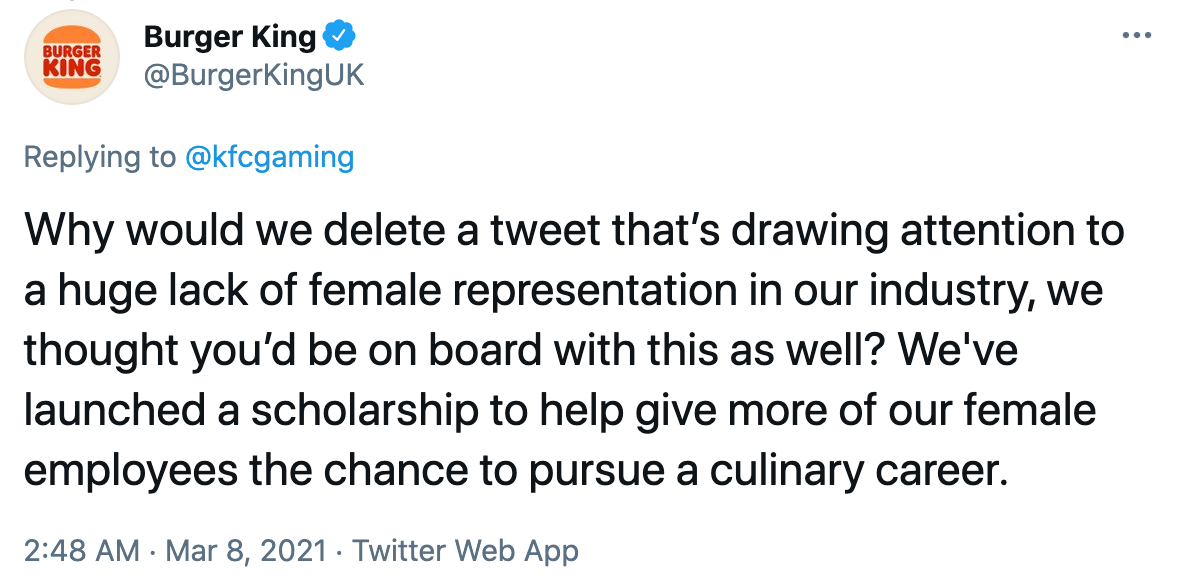The height and width of the screenshot is (588, 1178).
Task: Open the Twitter Web App source label
Action: pos(465,550)
